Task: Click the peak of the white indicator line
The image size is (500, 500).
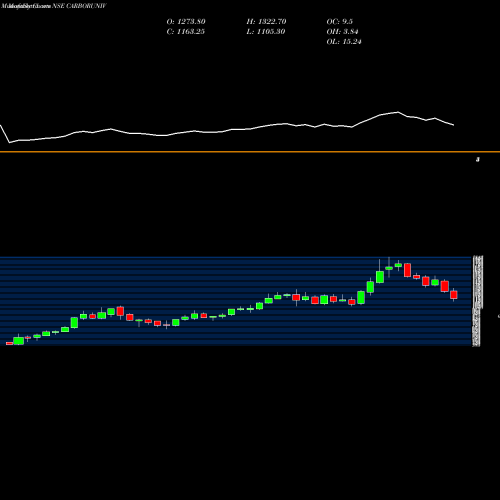Action: pyautogui.click(x=398, y=112)
